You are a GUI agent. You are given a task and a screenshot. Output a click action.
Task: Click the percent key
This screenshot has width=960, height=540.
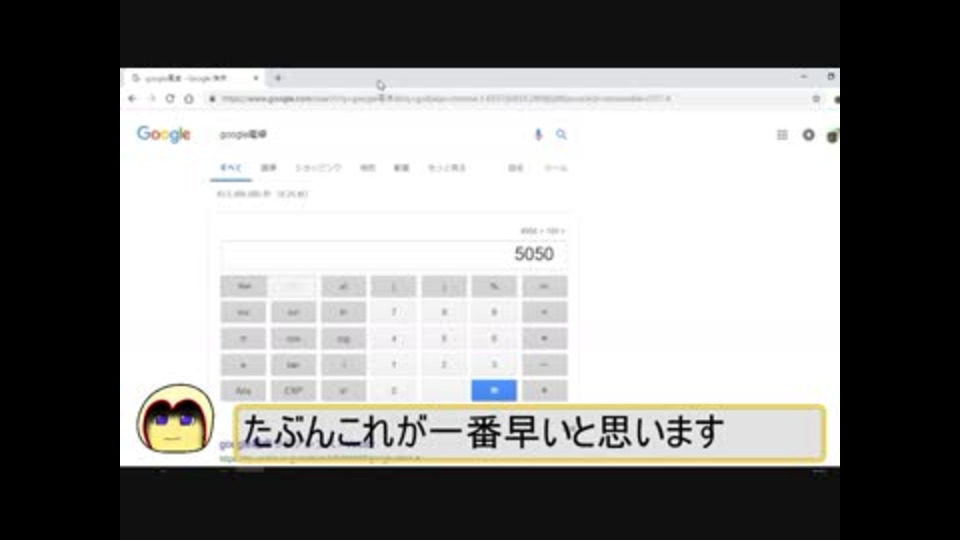pos(494,287)
